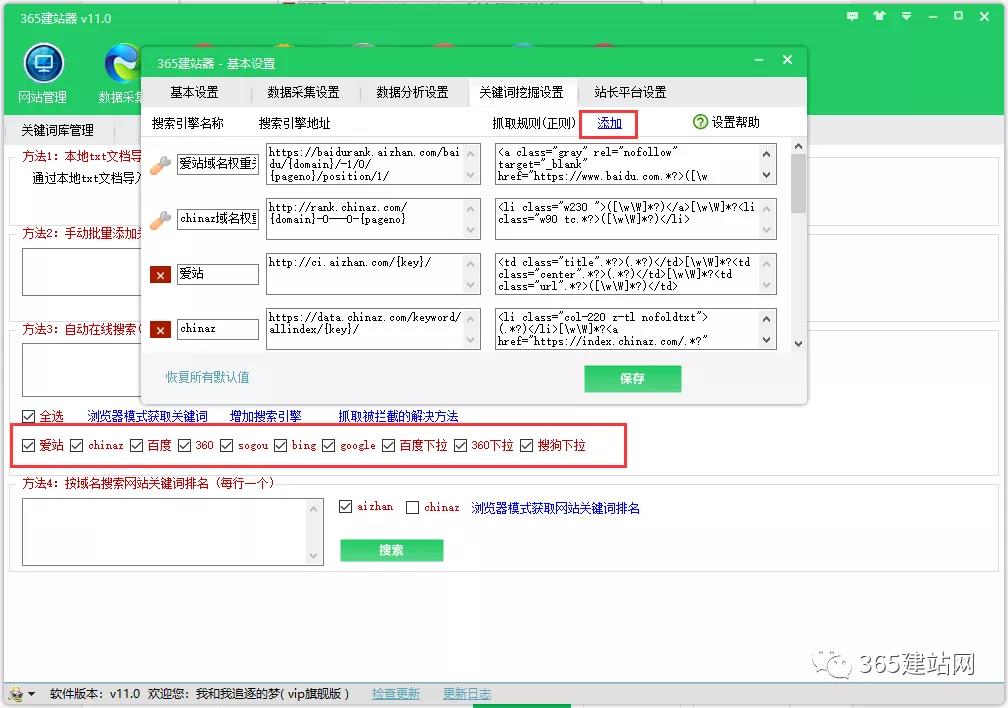The width and height of the screenshot is (1008, 708).
Task: Select 关键词挖掘设置 tab
Action: [521, 92]
